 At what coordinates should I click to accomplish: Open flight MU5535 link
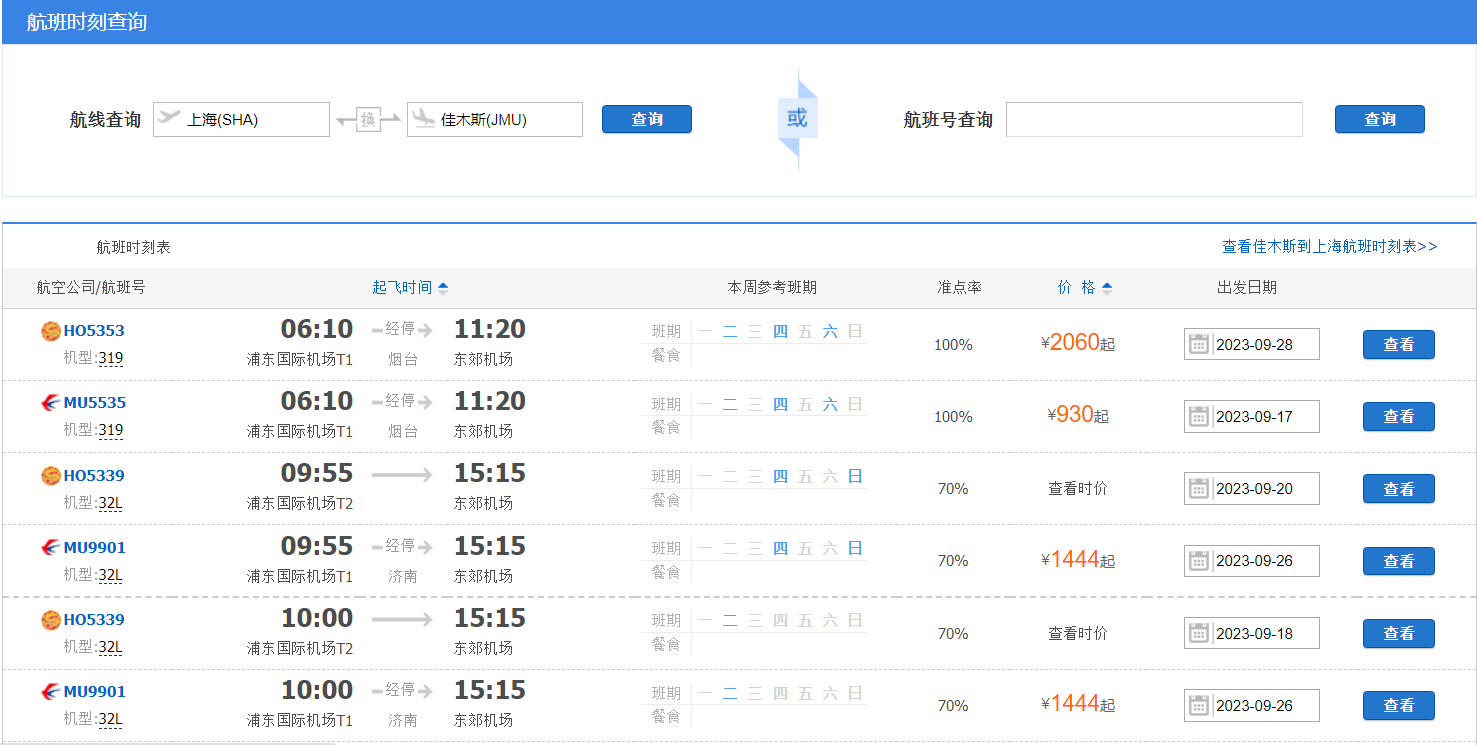point(95,403)
